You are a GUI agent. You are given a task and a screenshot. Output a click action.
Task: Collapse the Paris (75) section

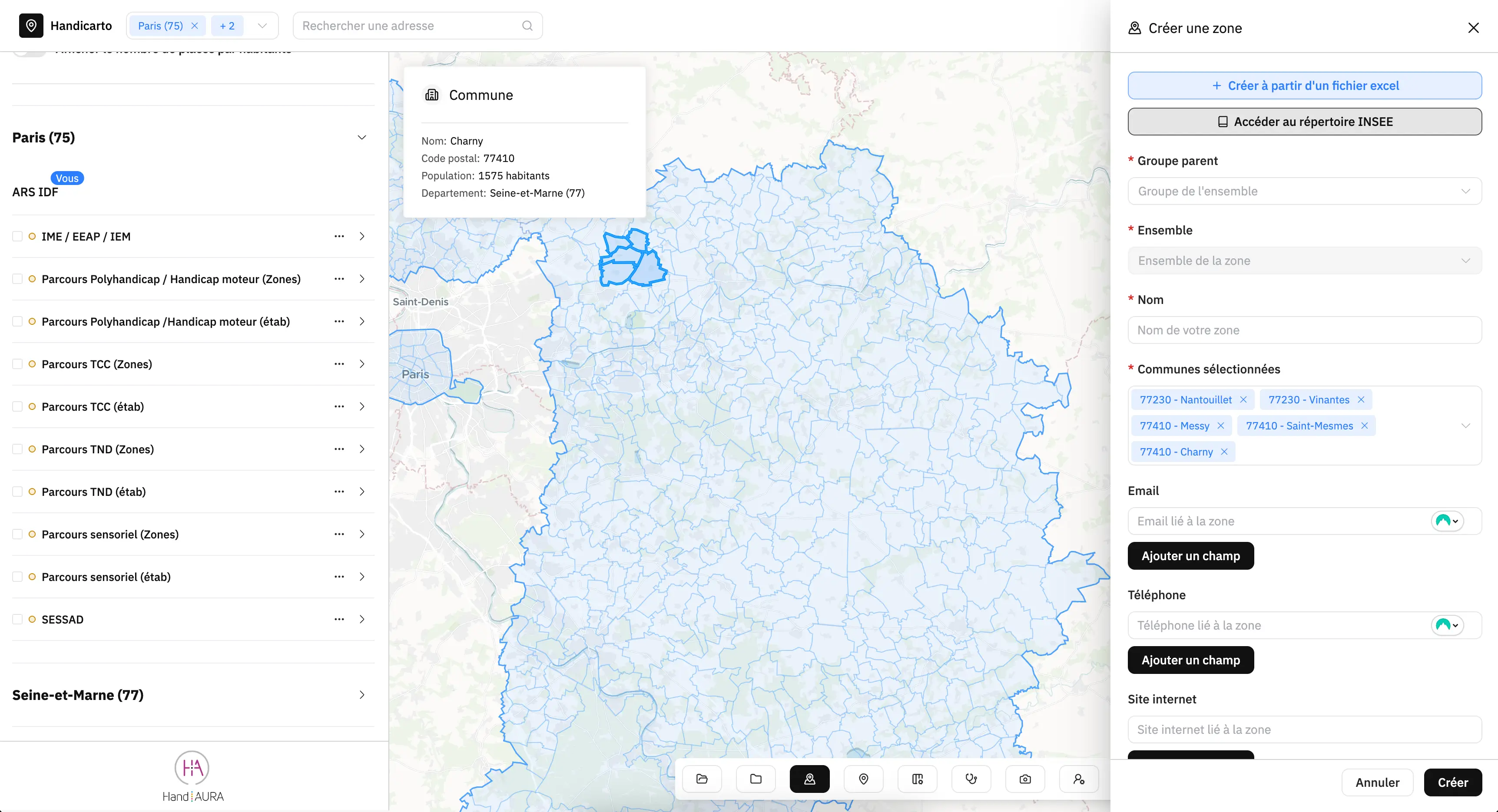pyautogui.click(x=362, y=138)
